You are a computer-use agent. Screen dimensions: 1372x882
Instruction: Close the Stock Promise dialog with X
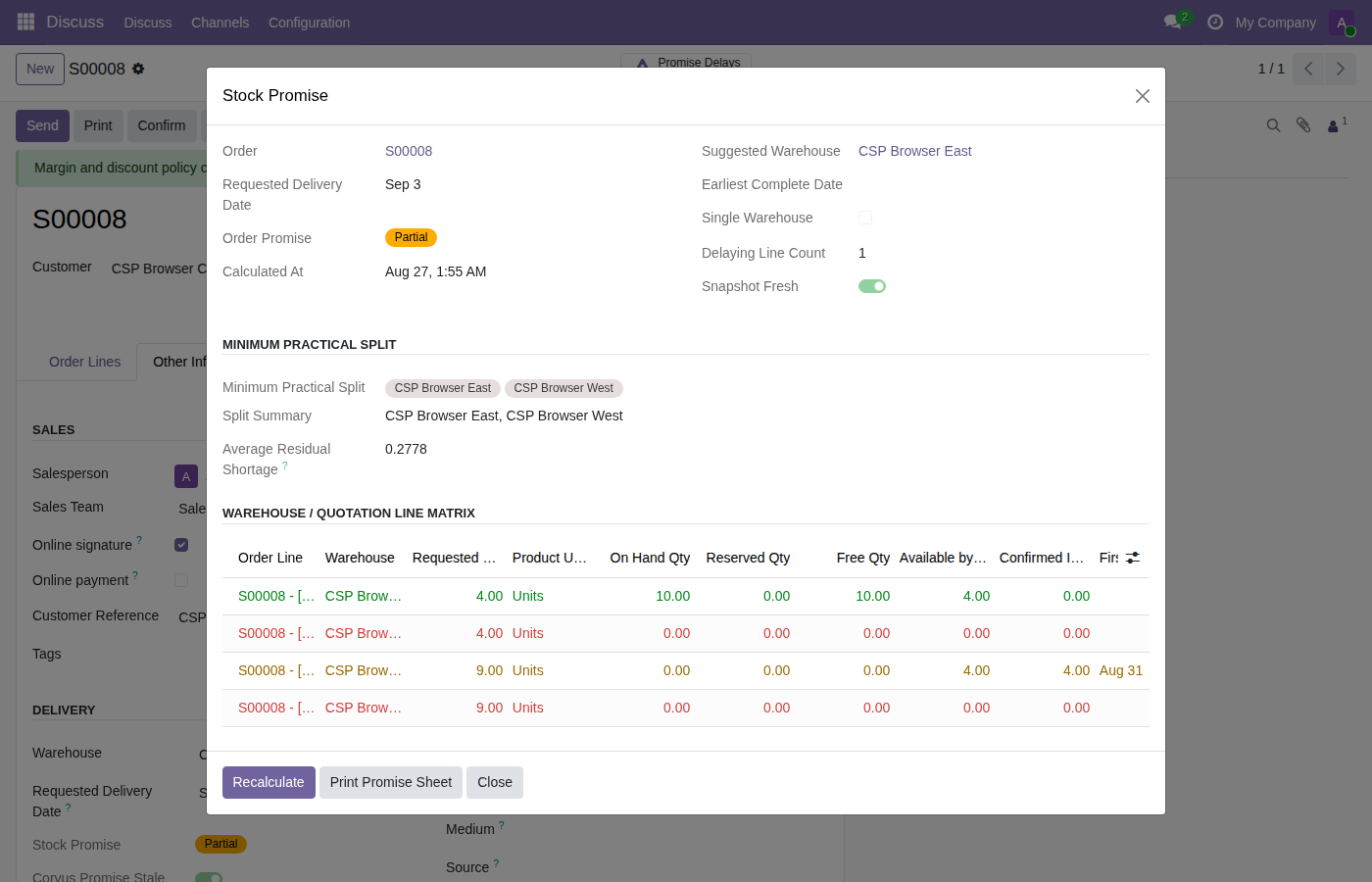click(1143, 96)
